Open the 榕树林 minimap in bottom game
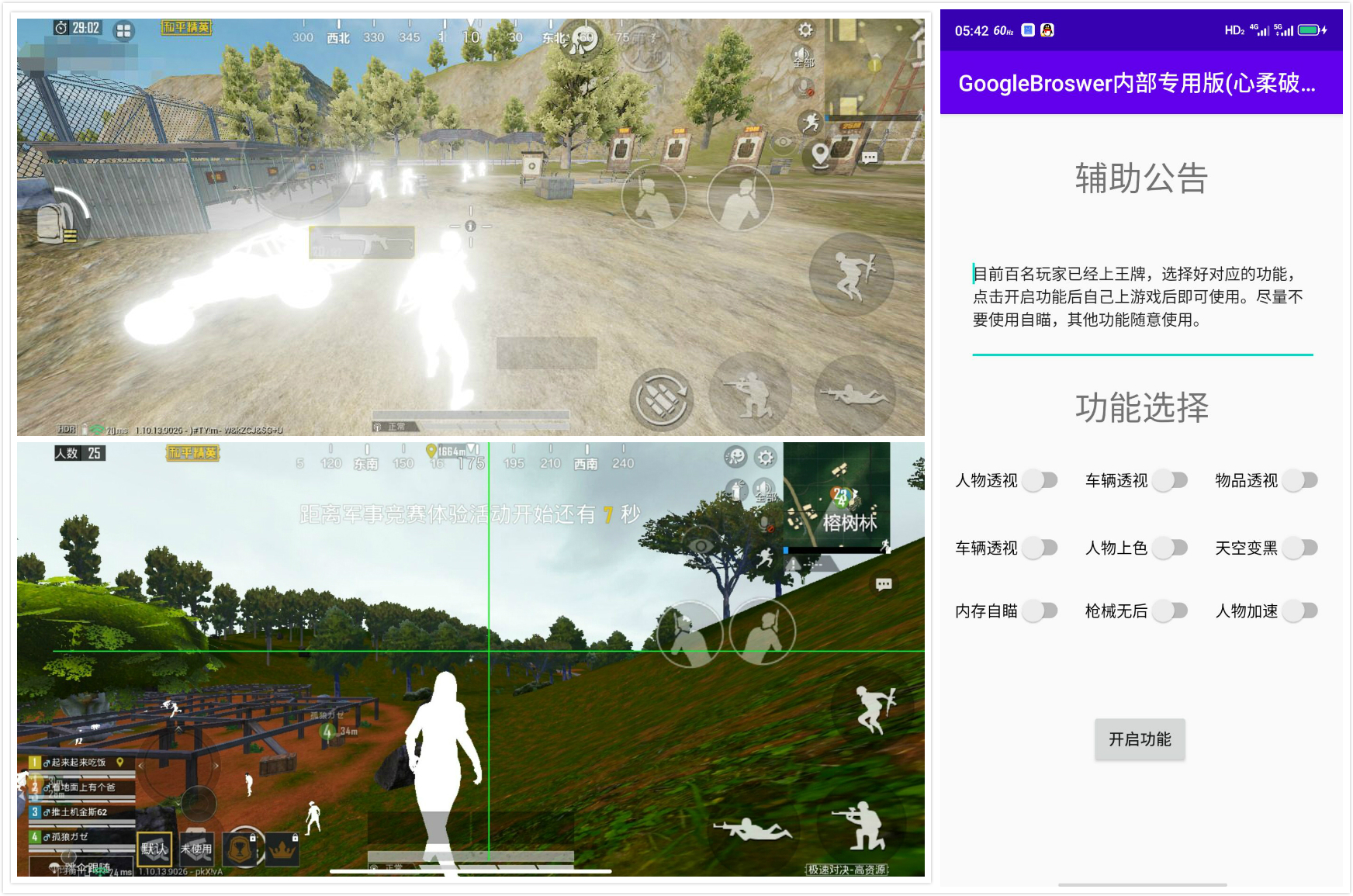Screen dimensions: 1353x896 [x=836, y=497]
